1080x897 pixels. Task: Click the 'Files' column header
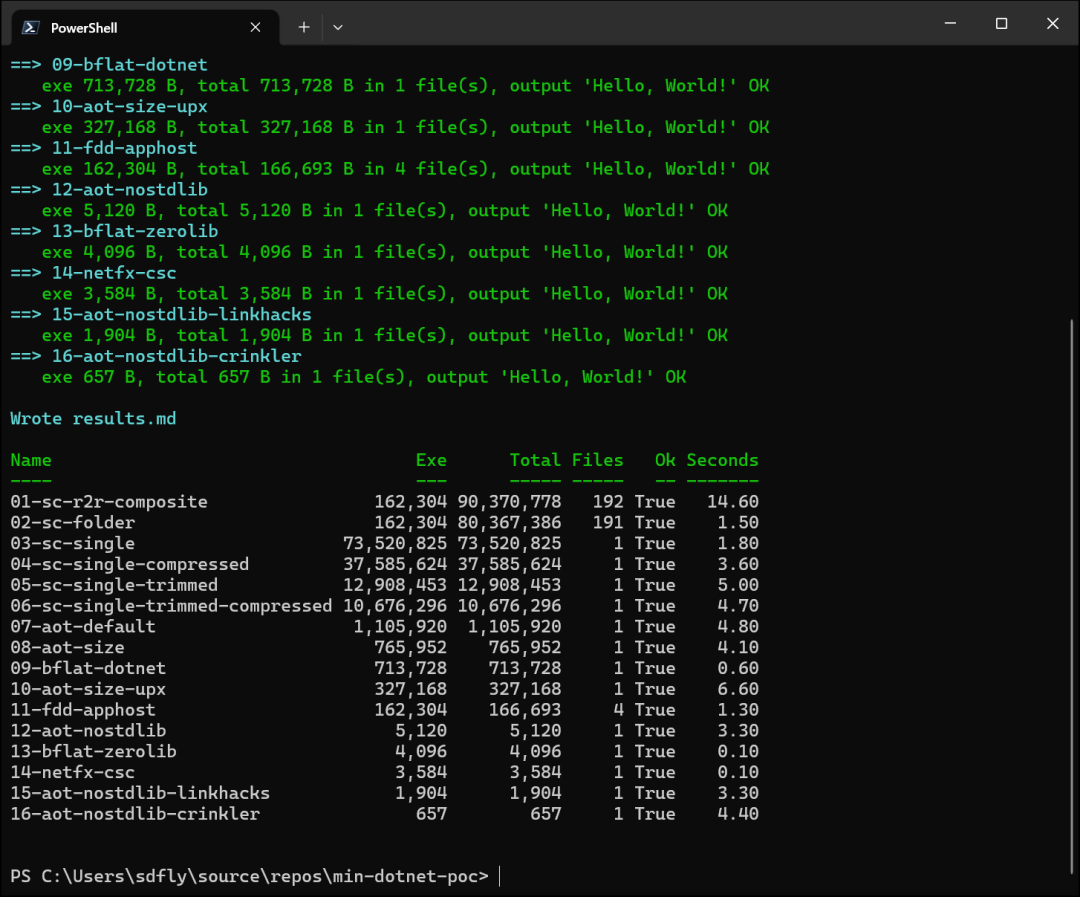click(597, 460)
